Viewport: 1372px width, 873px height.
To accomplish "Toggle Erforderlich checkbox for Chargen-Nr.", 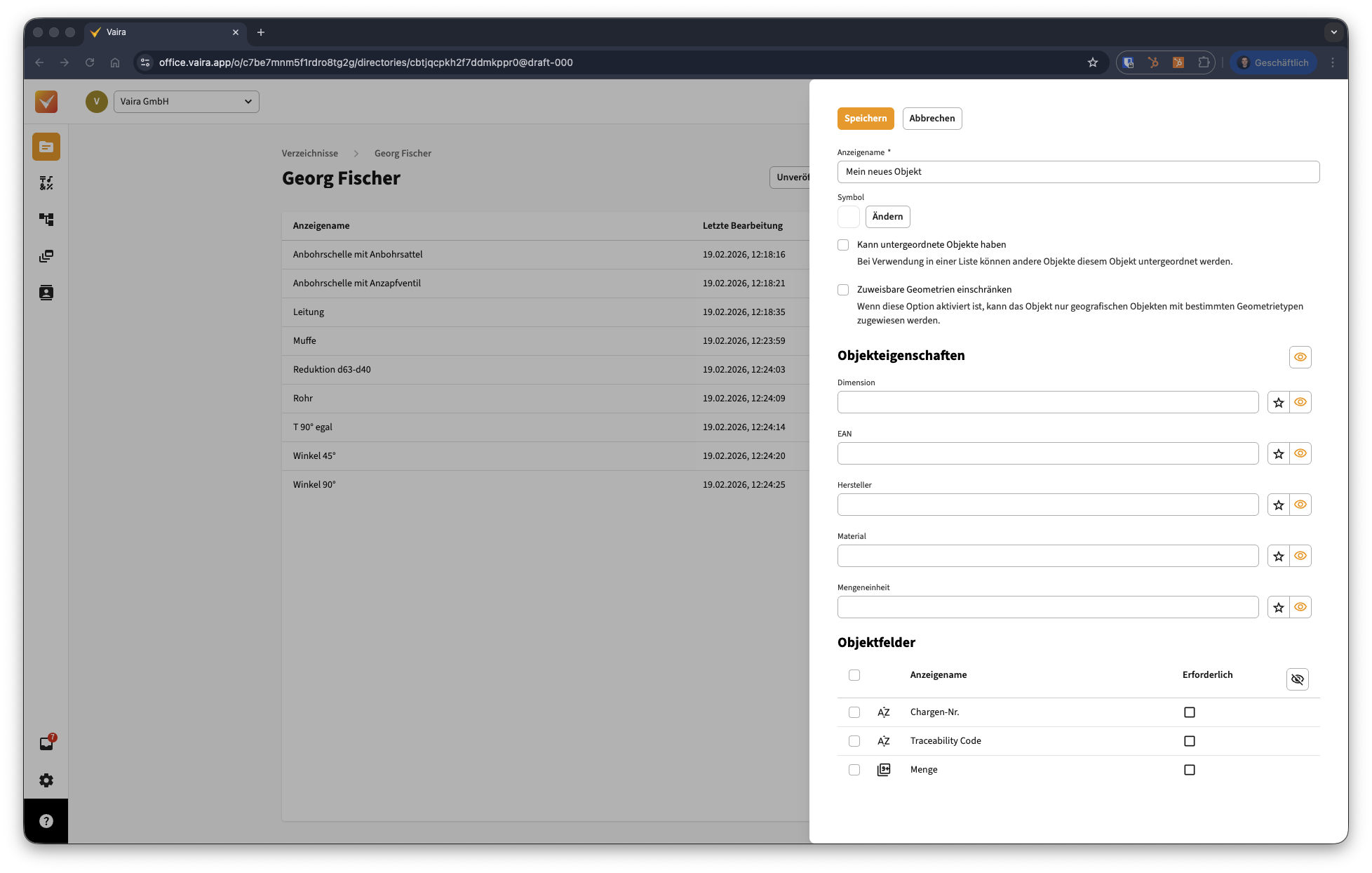I will pyautogui.click(x=1189, y=712).
